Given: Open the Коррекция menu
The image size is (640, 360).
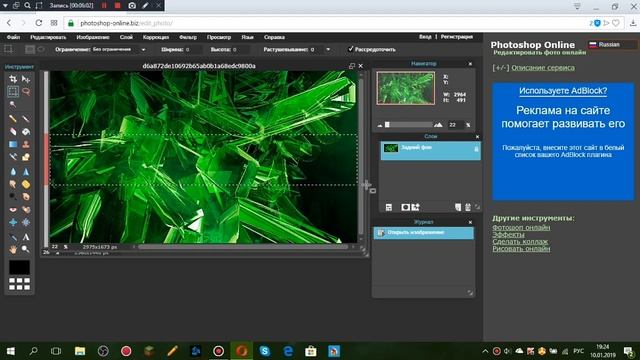Looking at the screenshot, I should click(x=156, y=37).
